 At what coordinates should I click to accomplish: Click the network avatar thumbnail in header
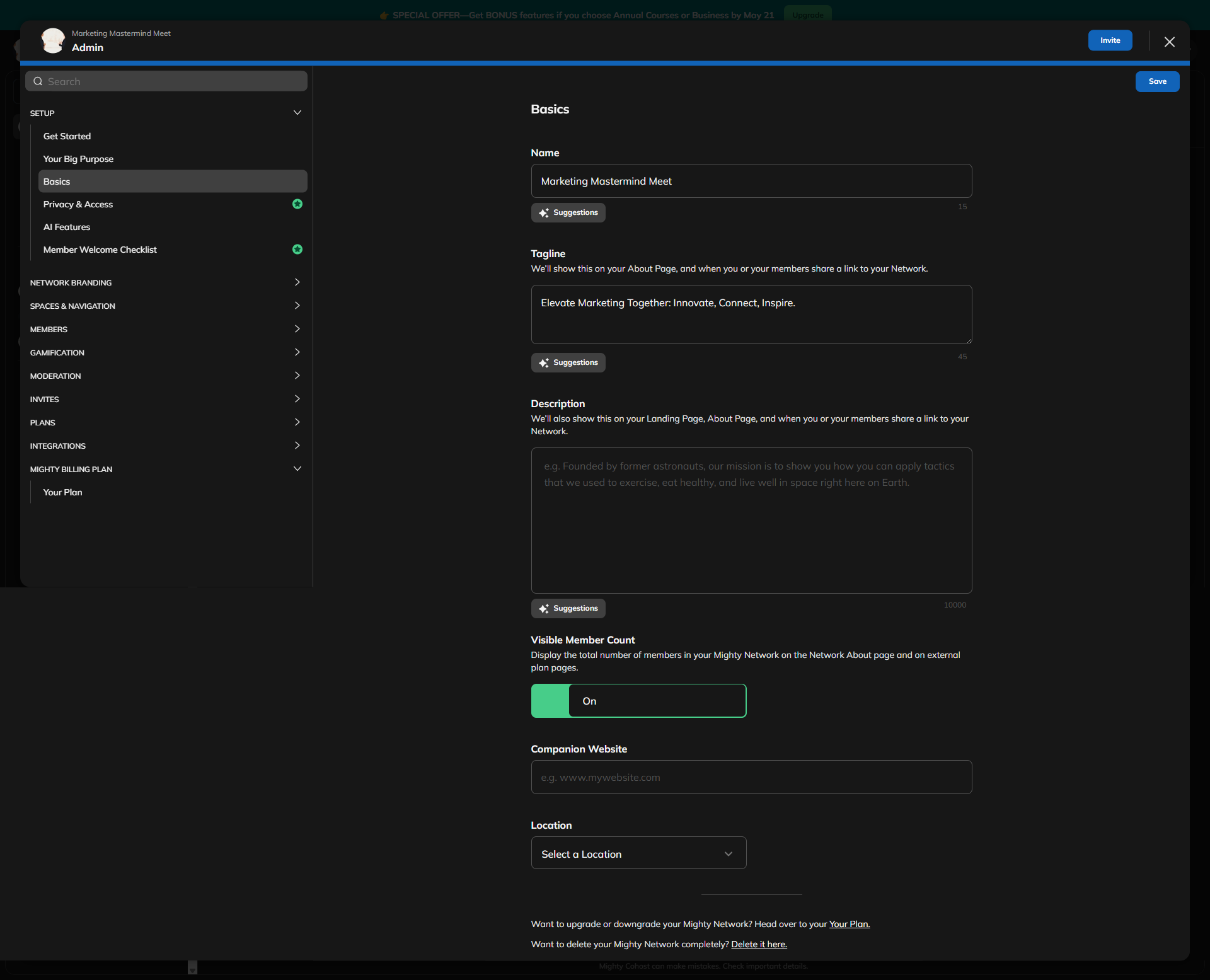pos(53,41)
